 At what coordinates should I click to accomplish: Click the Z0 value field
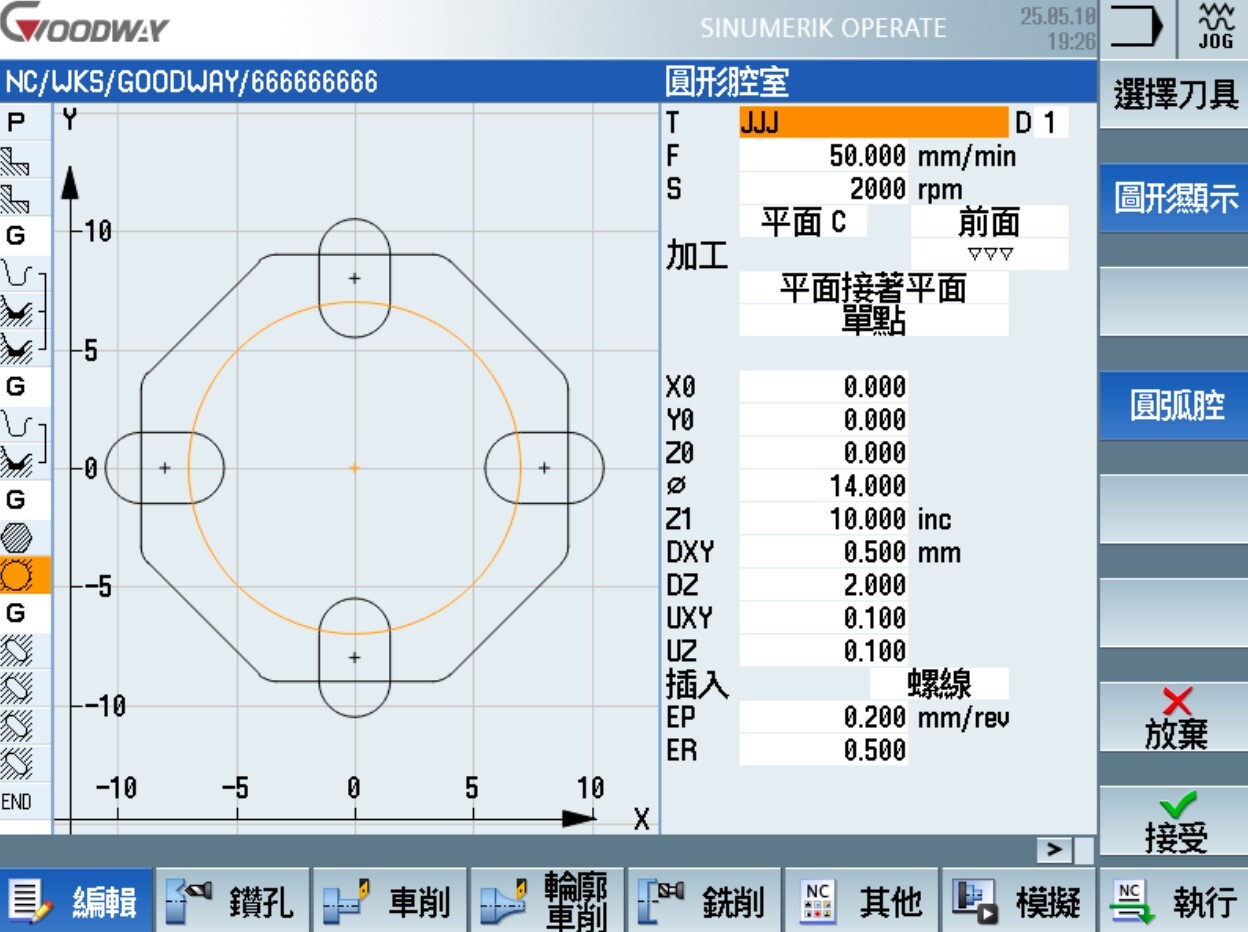[823, 453]
